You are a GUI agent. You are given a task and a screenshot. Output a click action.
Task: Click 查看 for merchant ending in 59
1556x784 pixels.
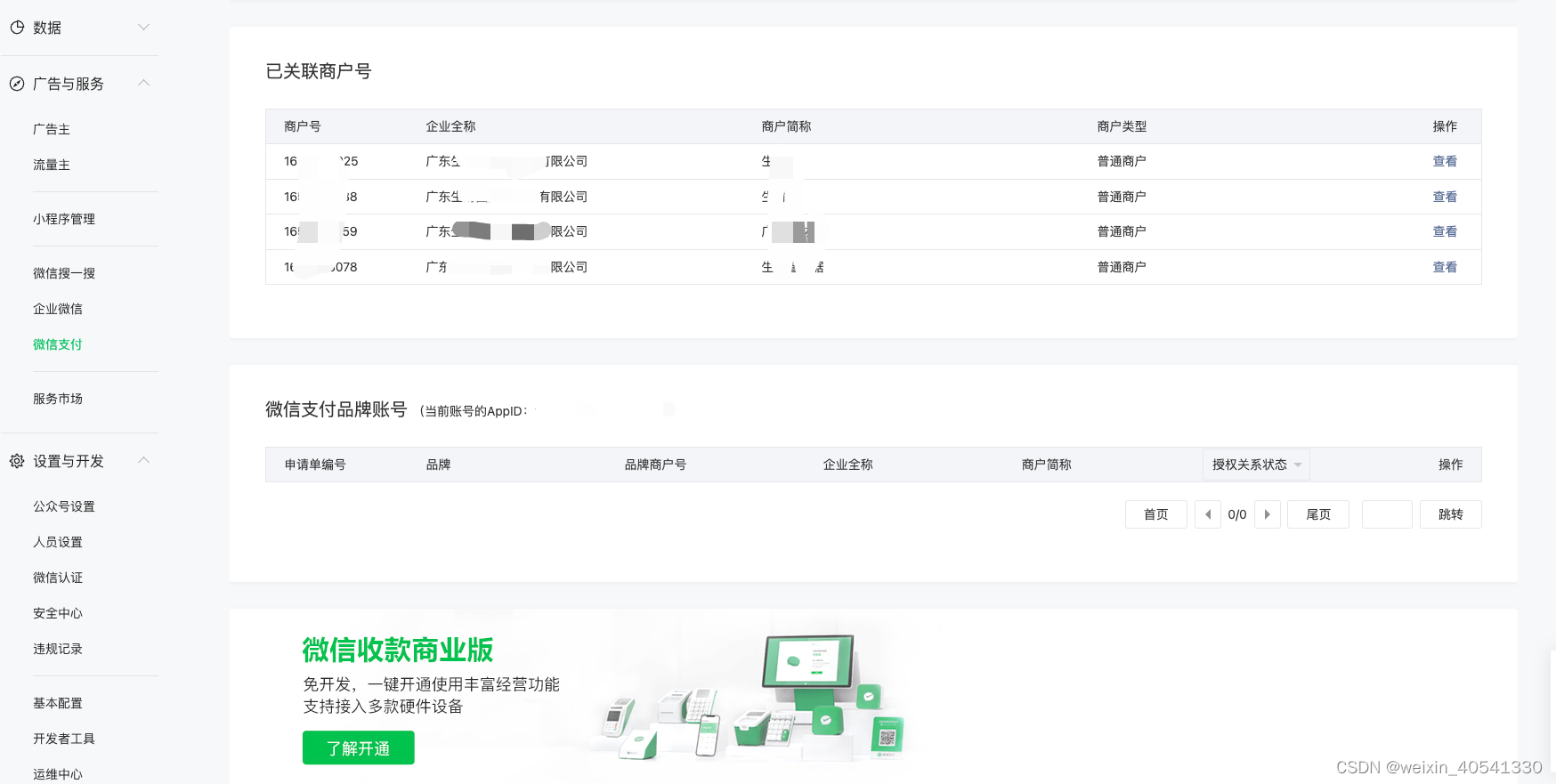tap(1445, 231)
